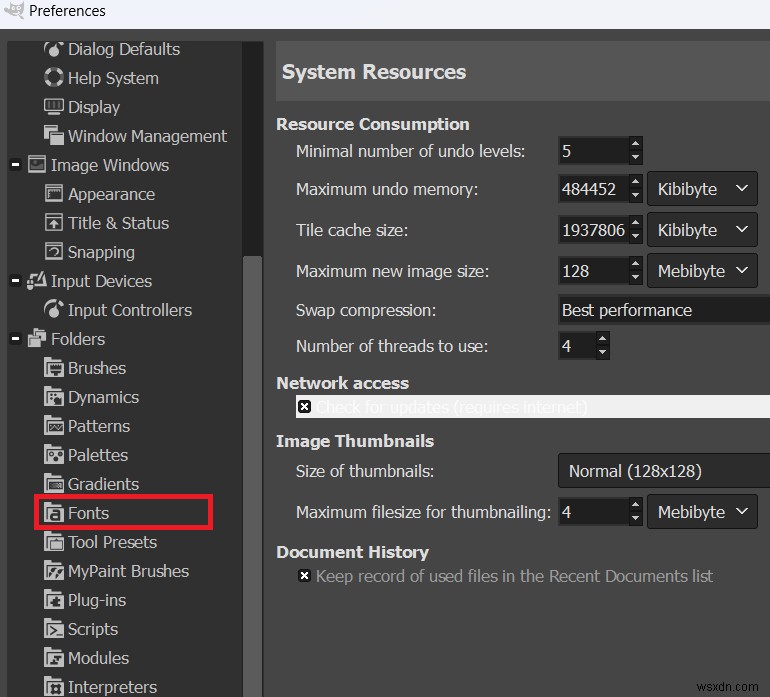Image resolution: width=770 pixels, height=697 pixels.
Task: Select Title & Status tree entry
Action: click(118, 223)
